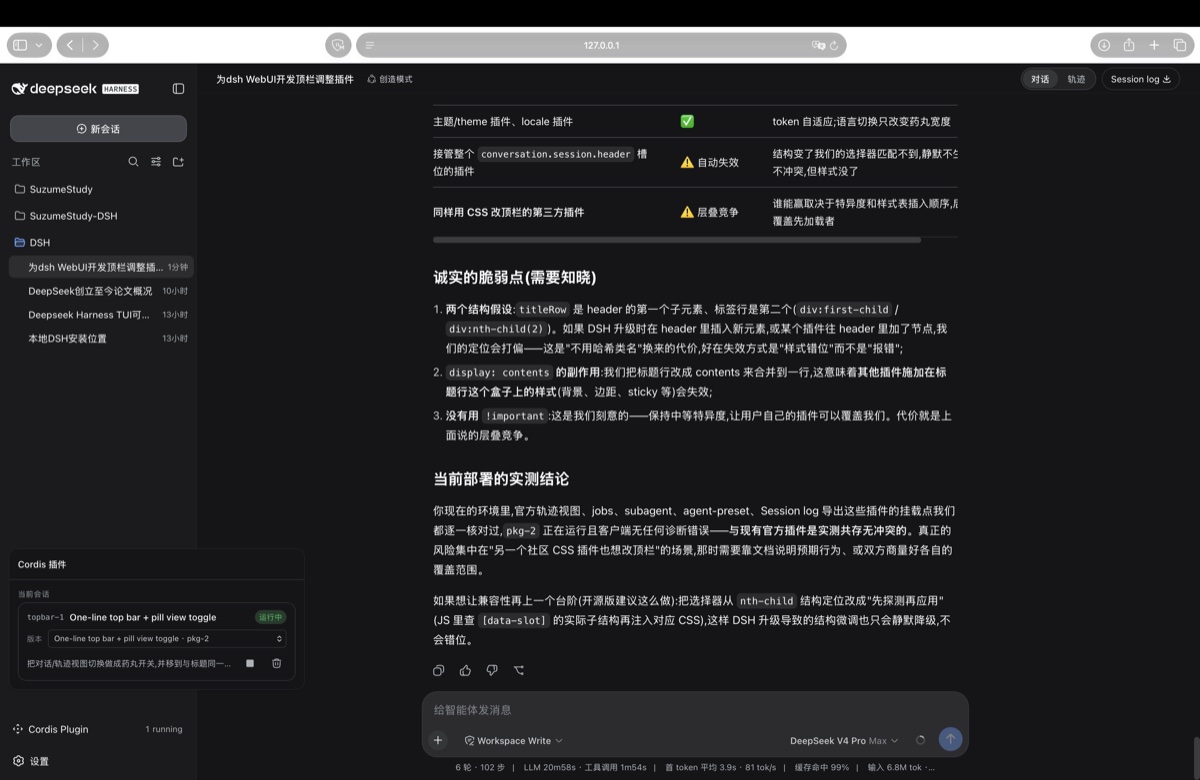This screenshot has width=1200, height=780.
Task: Open conversation DeepSeek创立至今论文概况
Action: pyautogui.click(x=101, y=291)
